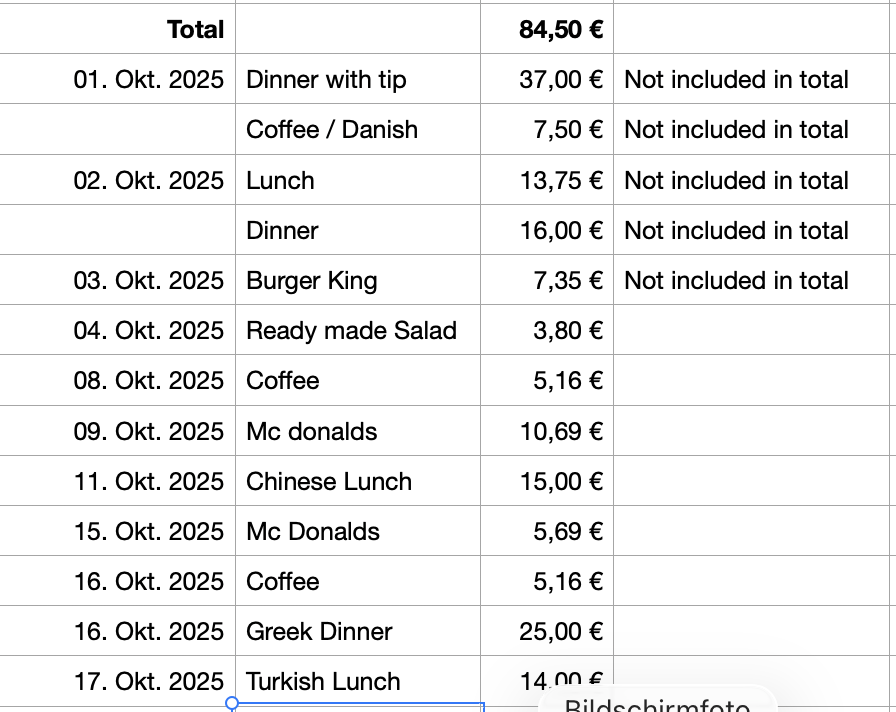The image size is (896, 712).
Task: Click the Ready made Salad cell
Action: 351,331
